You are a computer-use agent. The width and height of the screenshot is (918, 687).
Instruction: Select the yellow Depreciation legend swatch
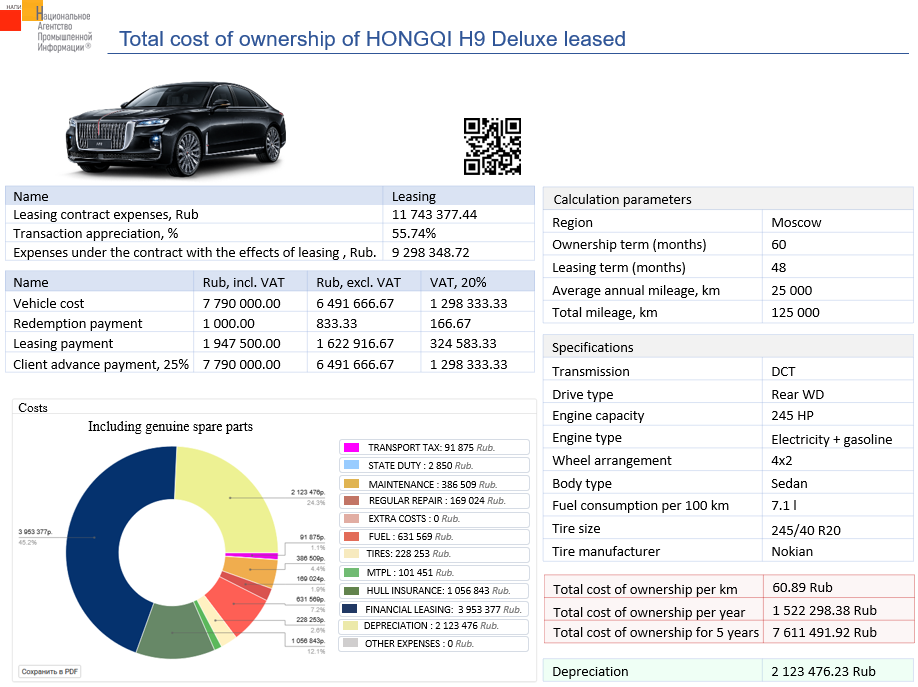tap(350, 626)
